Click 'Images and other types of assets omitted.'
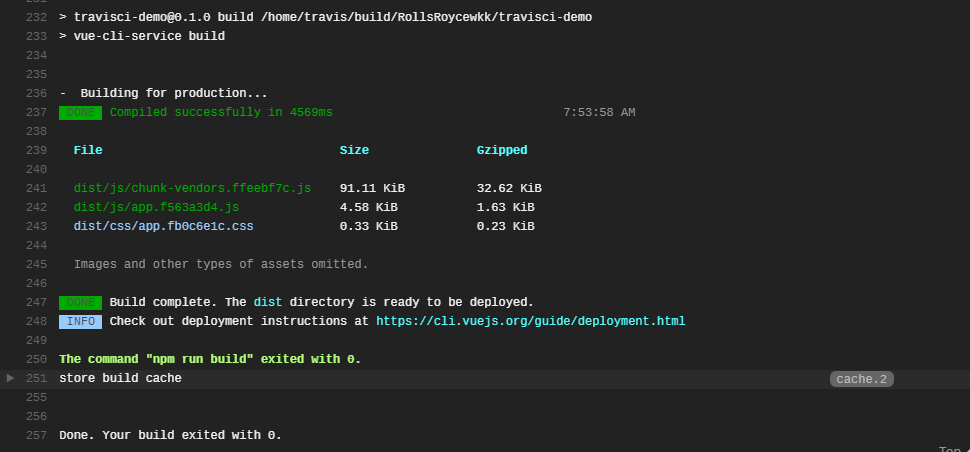The width and height of the screenshot is (970, 452). pyautogui.click(x=221, y=265)
